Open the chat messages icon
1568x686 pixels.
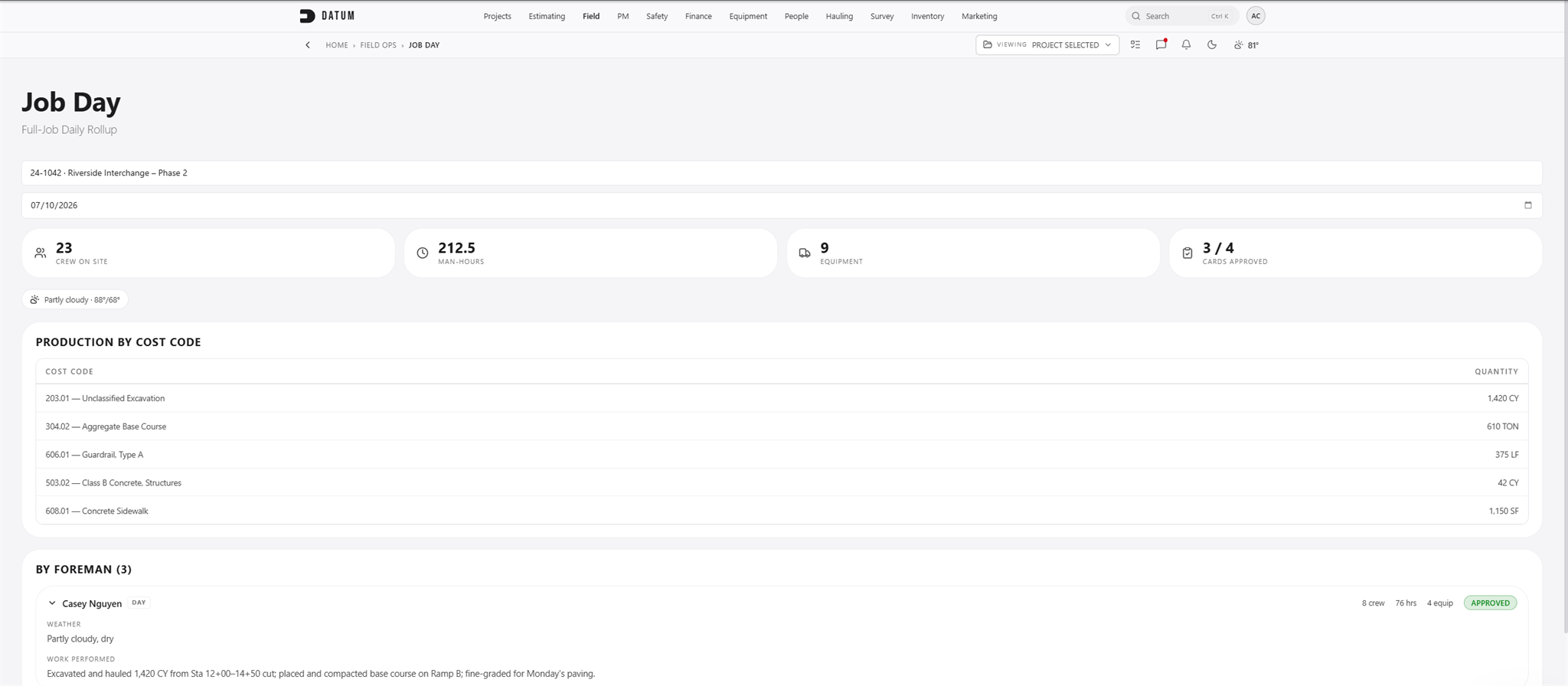coord(1161,44)
